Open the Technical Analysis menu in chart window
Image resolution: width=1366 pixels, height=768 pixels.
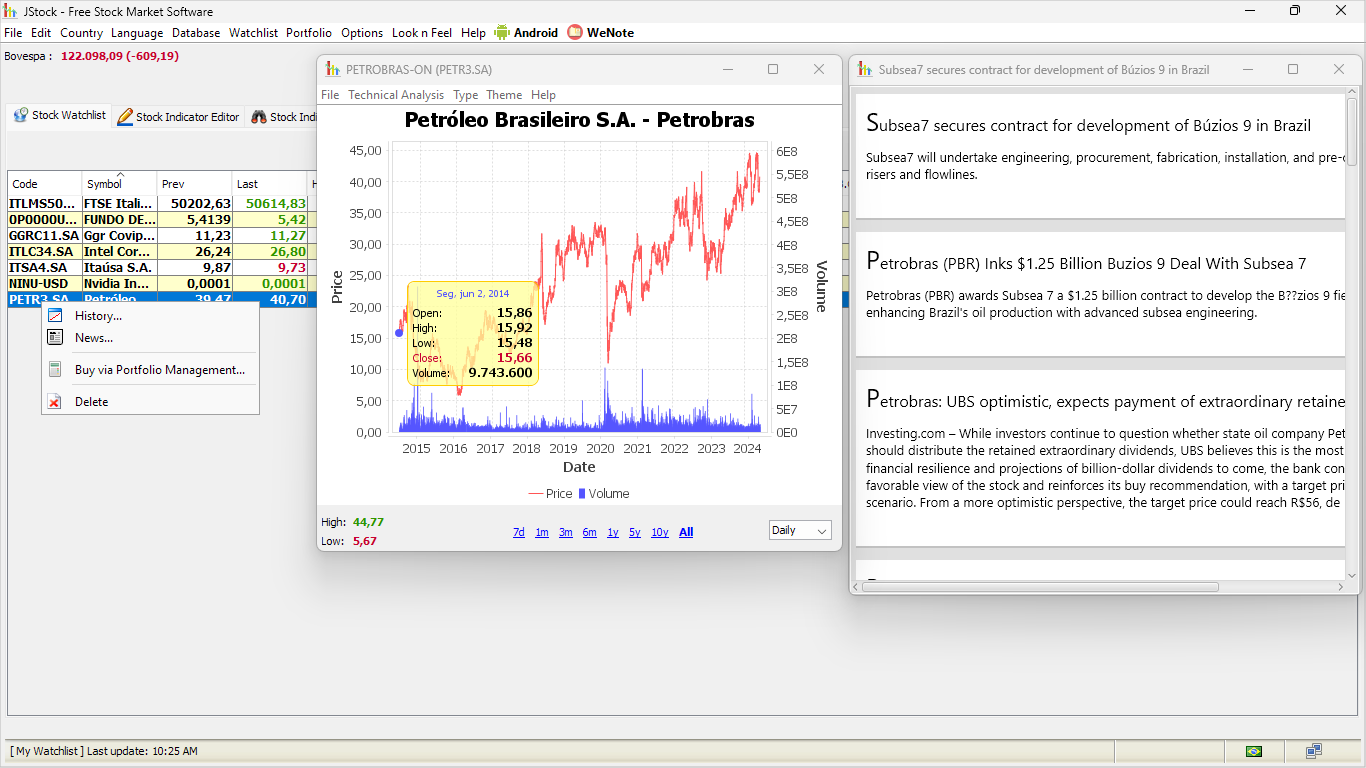pyautogui.click(x=396, y=95)
